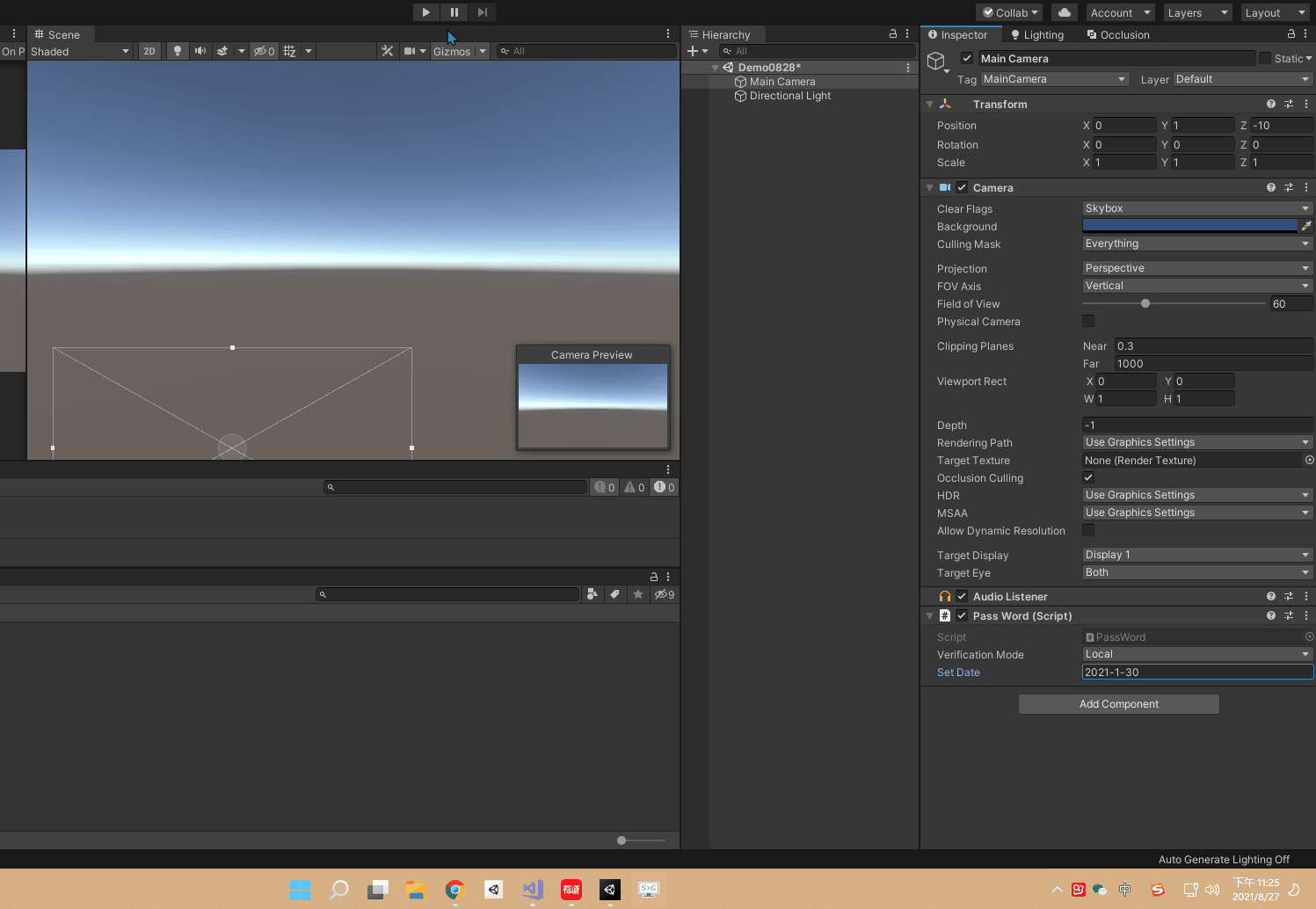
Task: Toggle scene grid visibility icon
Action: pyautogui.click(x=289, y=51)
